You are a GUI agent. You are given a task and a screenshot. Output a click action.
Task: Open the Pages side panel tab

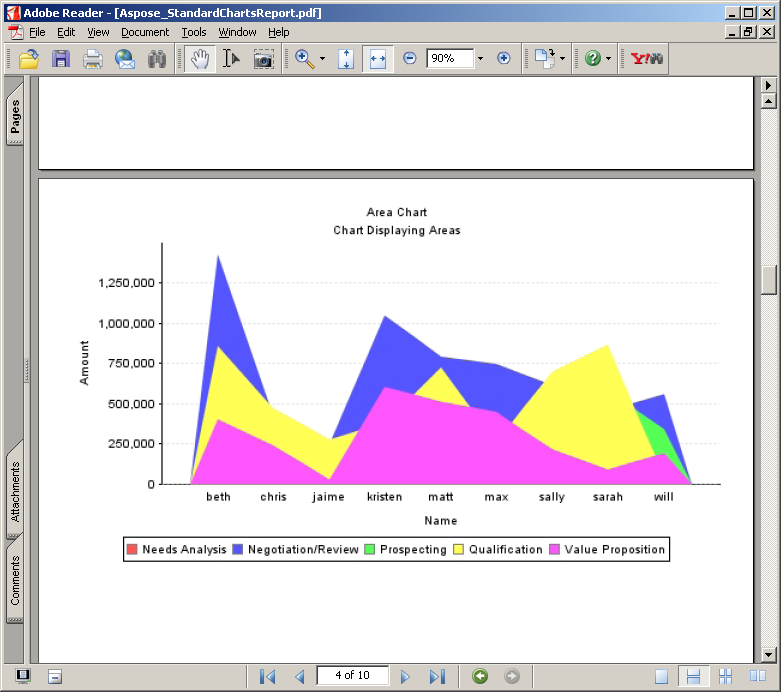point(15,117)
